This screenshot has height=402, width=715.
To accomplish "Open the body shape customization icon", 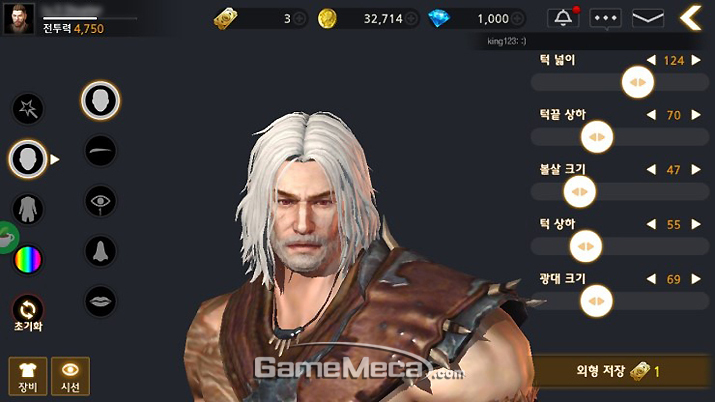I will click(28, 209).
